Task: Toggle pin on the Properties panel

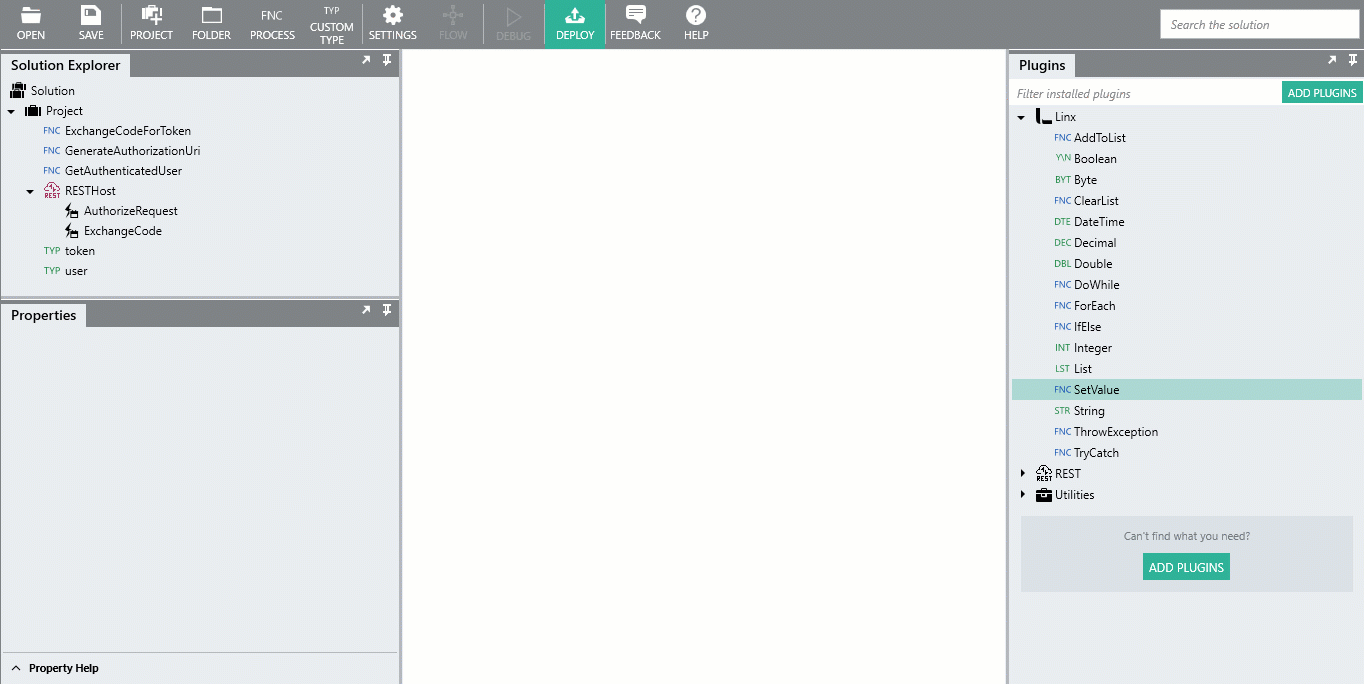Action: pyautogui.click(x=387, y=311)
